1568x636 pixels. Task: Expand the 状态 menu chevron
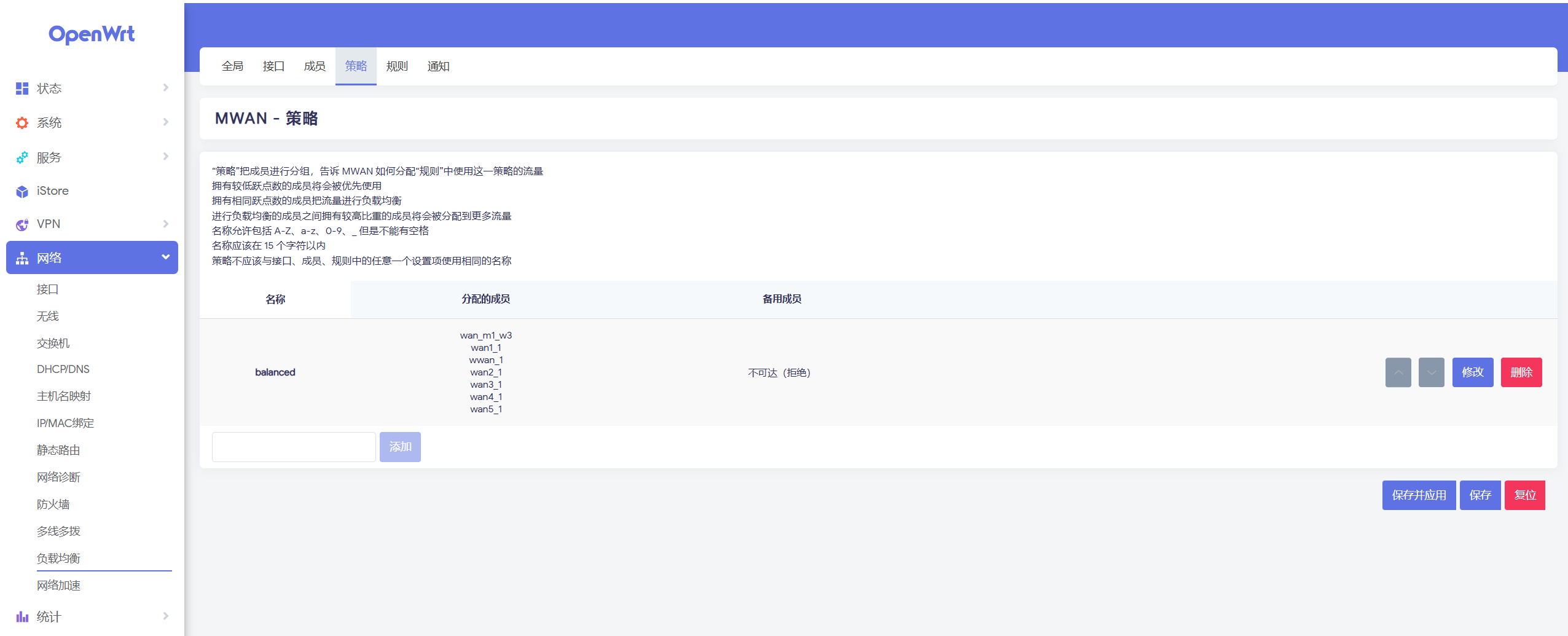pyautogui.click(x=165, y=88)
